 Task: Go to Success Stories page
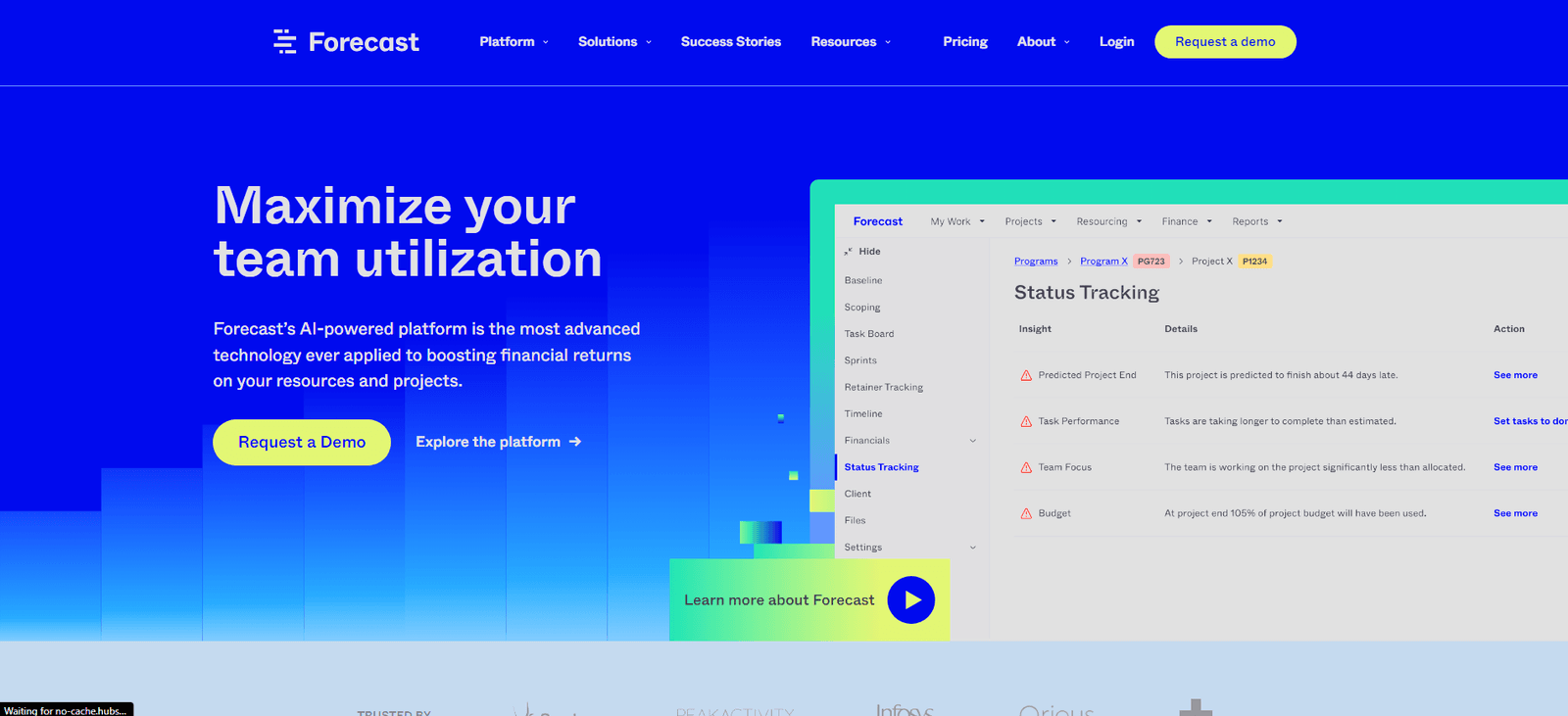pos(731,41)
